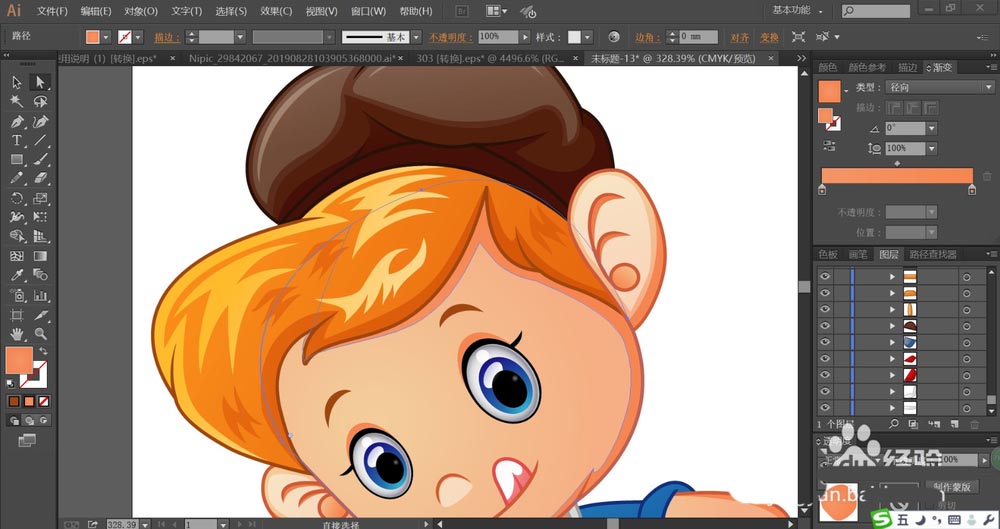Select the Paintbrush tool
Viewport: 1000px width, 529px height.
click(x=40, y=160)
